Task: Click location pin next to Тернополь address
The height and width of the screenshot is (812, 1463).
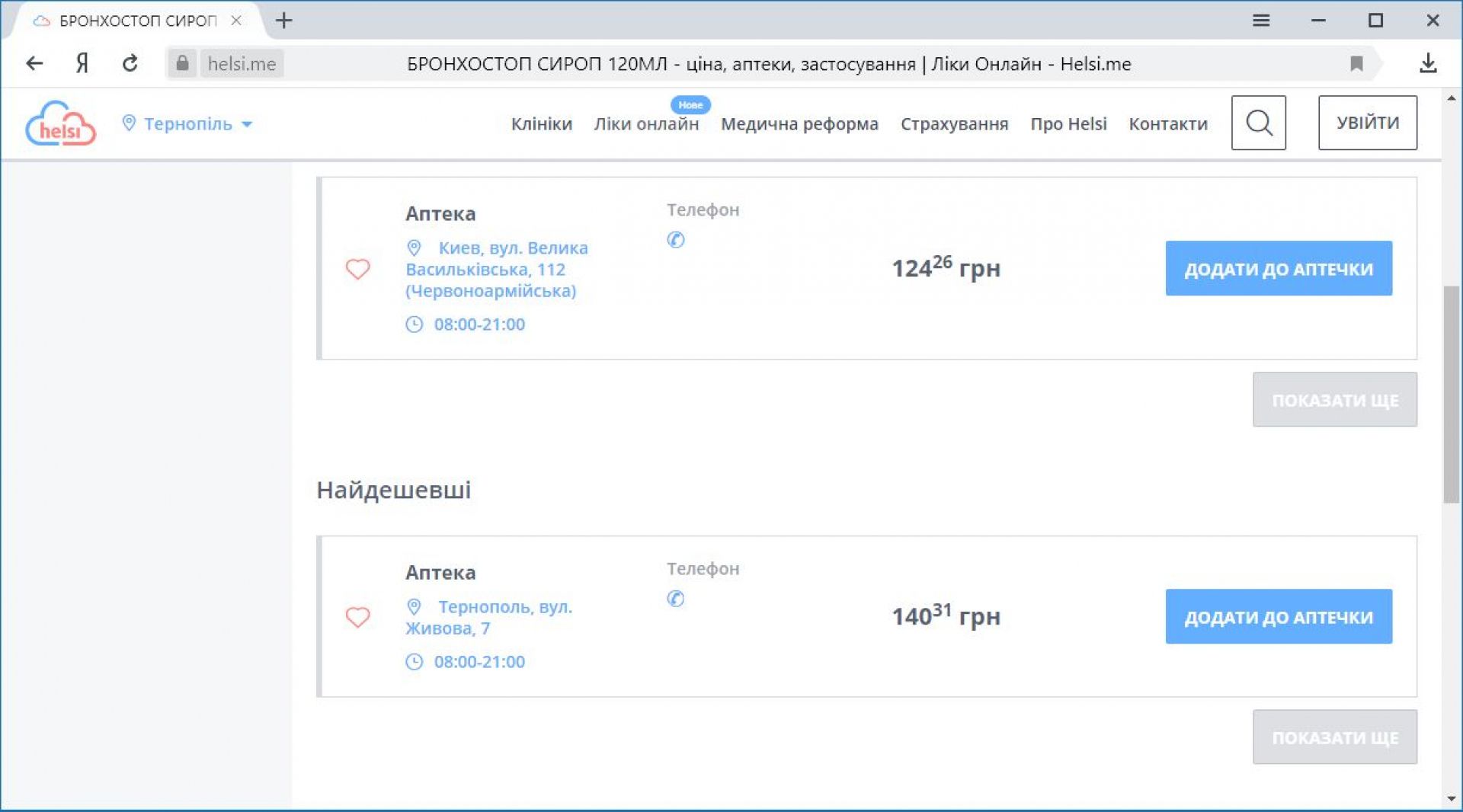Action: pos(414,606)
